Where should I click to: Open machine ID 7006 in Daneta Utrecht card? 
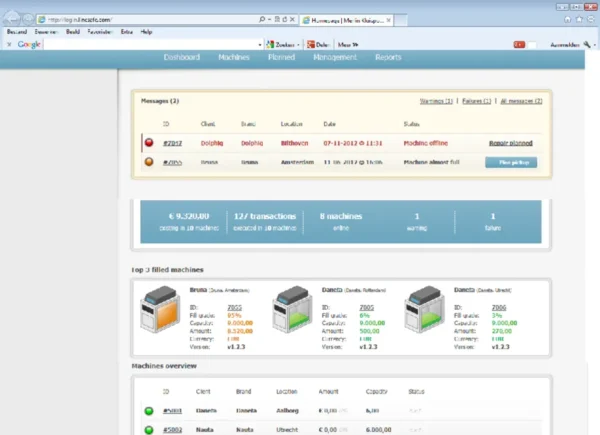pyautogui.click(x=499, y=308)
